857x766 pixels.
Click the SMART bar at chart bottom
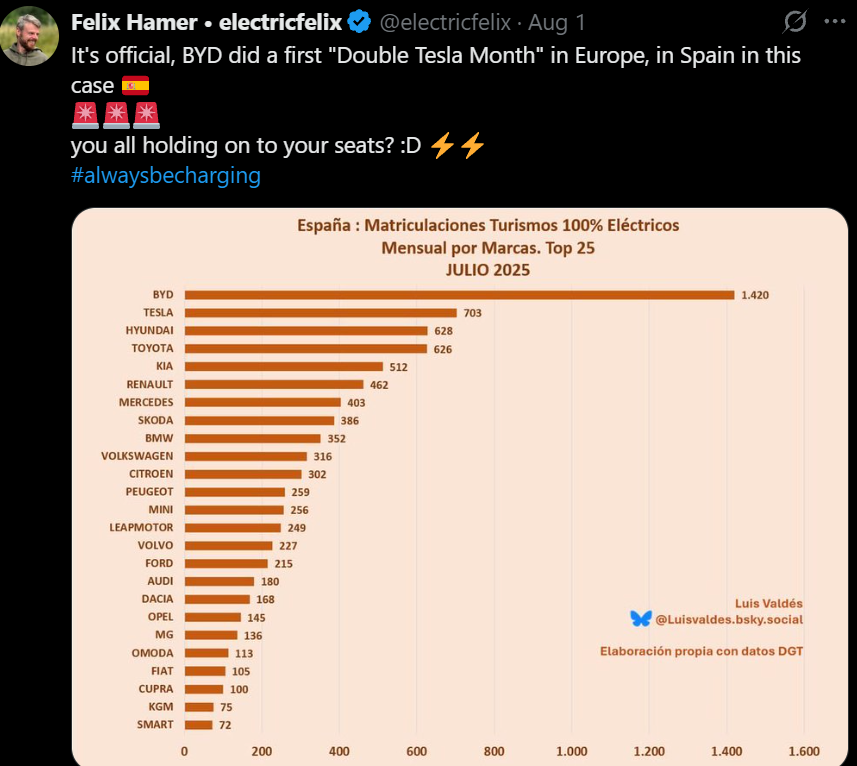tap(198, 724)
